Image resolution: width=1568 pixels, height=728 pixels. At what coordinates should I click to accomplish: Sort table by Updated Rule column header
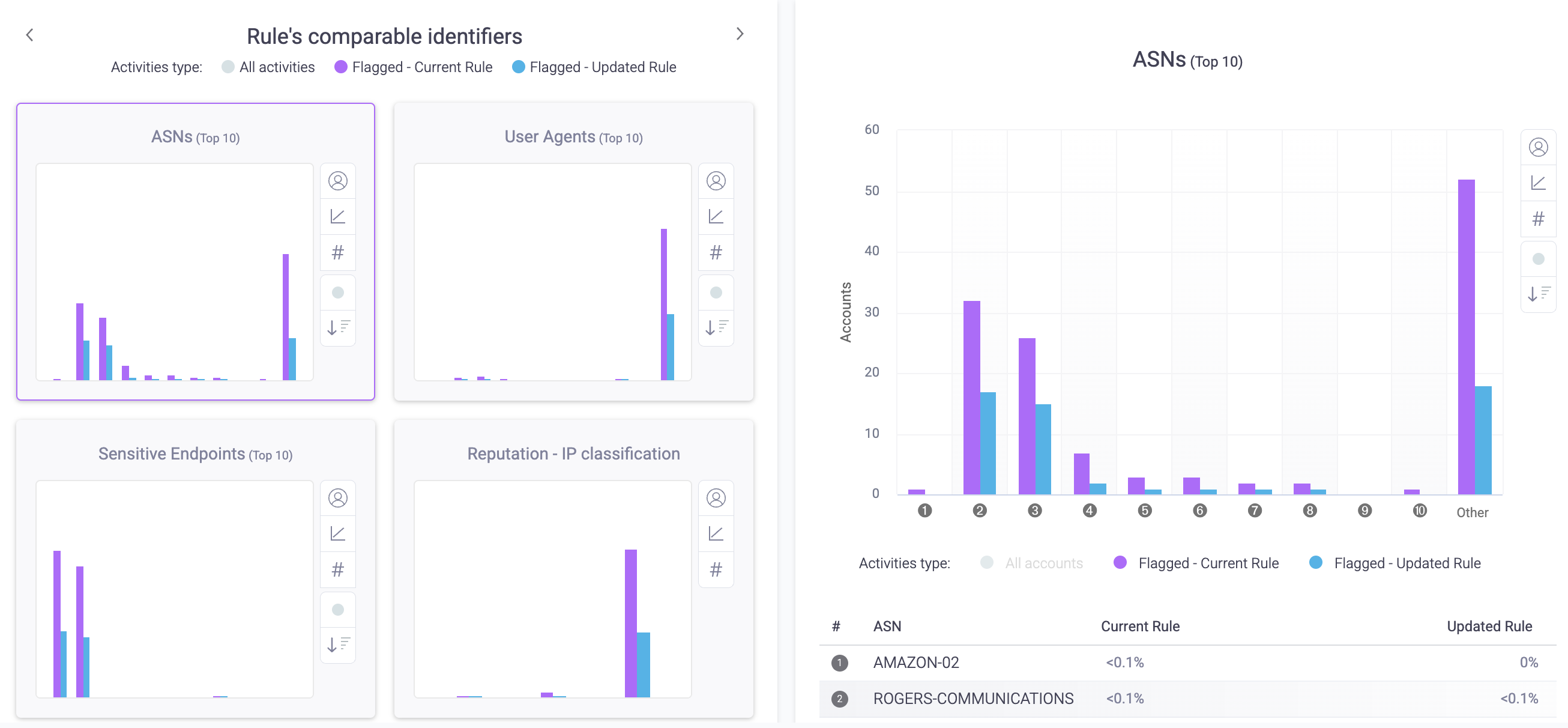click(1489, 626)
